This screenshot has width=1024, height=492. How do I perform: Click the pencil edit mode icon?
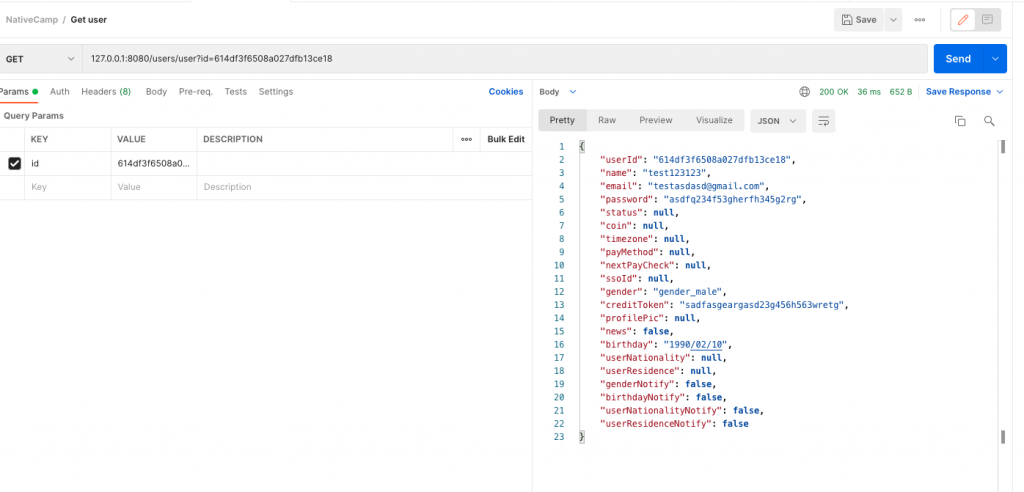click(x=964, y=20)
